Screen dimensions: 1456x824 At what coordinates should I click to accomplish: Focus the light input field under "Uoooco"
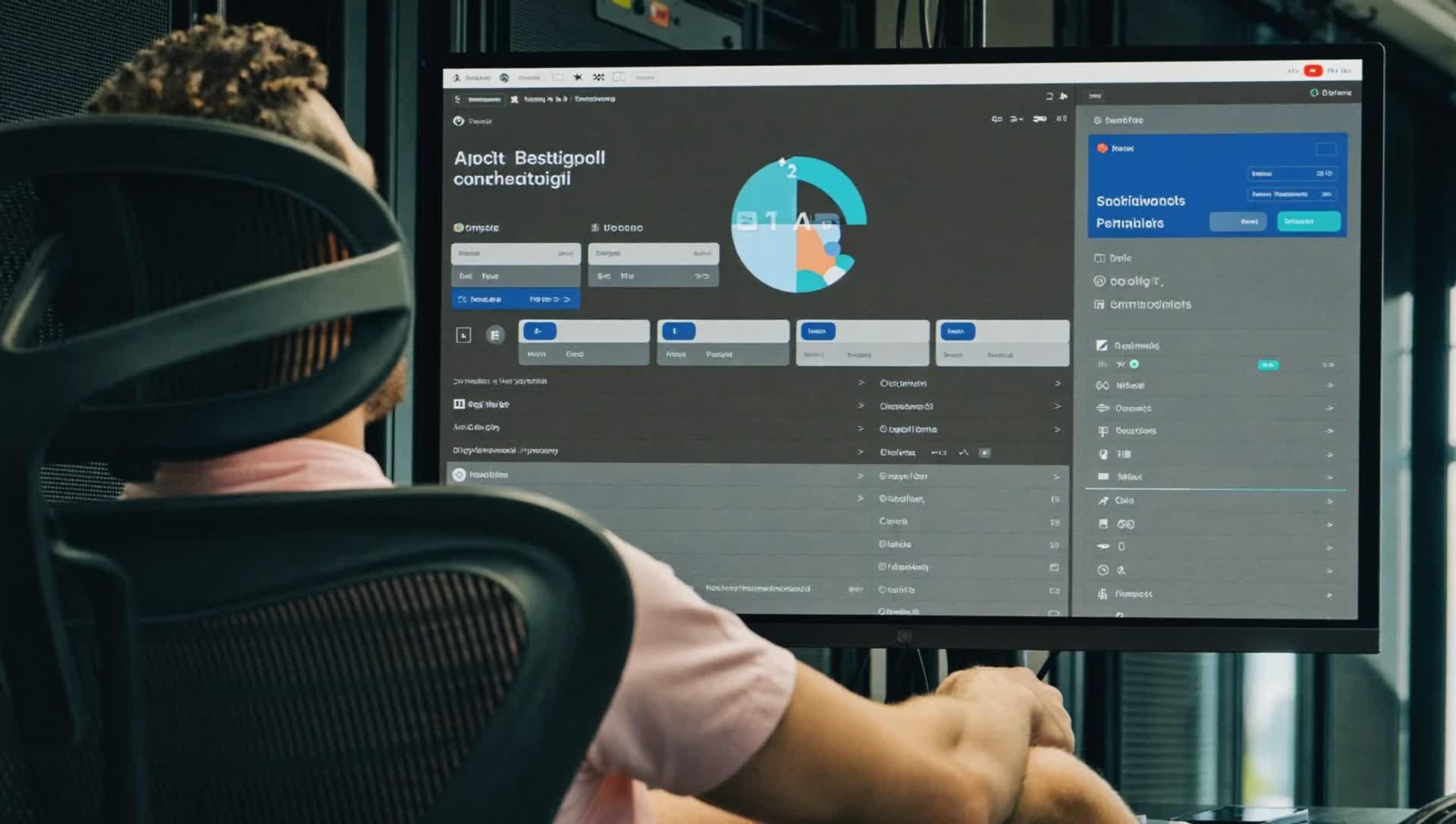(654, 253)
